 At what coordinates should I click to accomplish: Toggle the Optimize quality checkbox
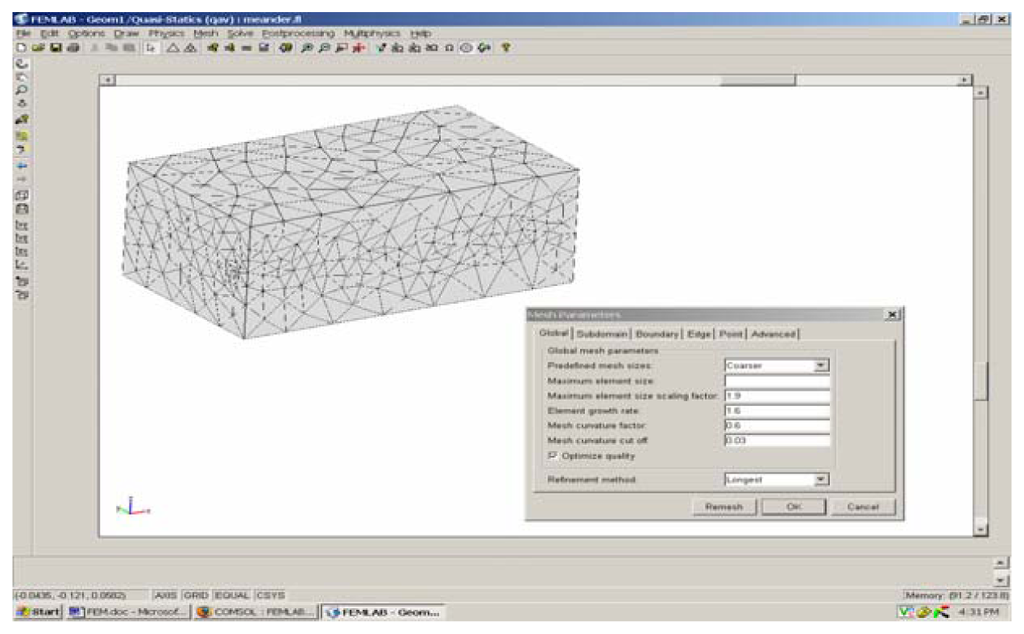[x=552, y=456]
